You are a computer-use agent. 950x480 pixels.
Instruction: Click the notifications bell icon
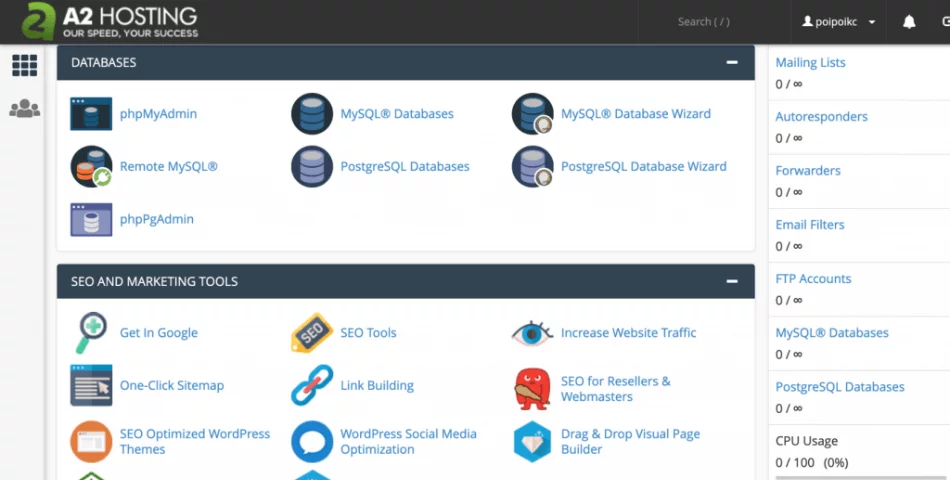(x=909, y=22)
